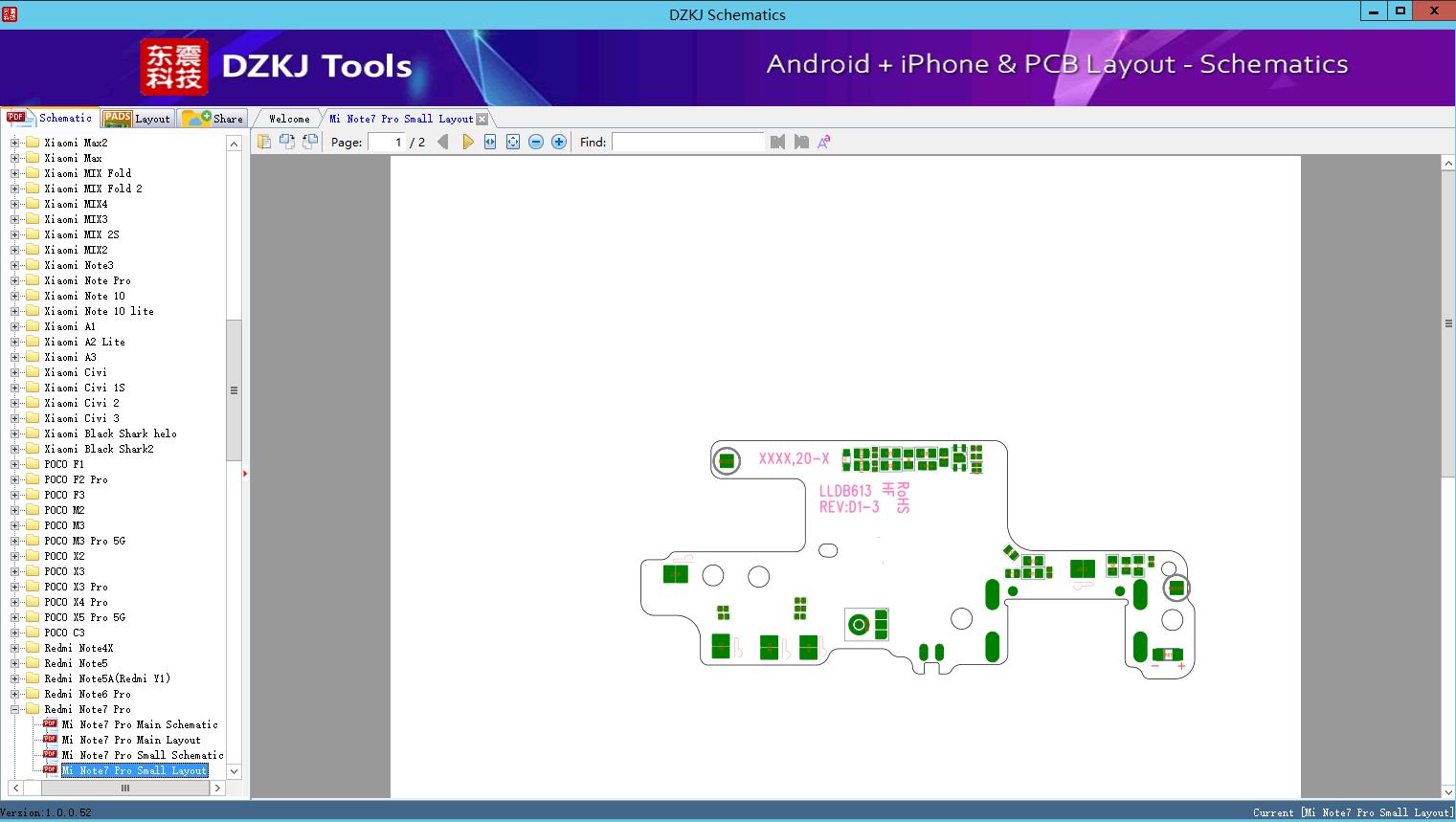Switch to the Layout tab
Image resolution: width=1456 pixels, height=822 pixels.
[x=137, y=119]
